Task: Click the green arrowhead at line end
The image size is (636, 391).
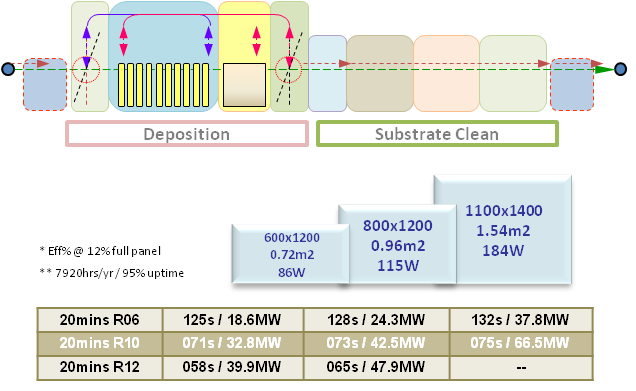Action: coord(604,69)
